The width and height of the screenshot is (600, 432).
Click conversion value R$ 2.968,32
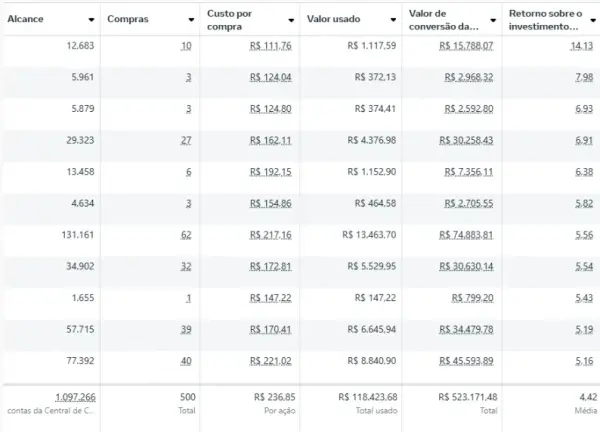(469, 77)
